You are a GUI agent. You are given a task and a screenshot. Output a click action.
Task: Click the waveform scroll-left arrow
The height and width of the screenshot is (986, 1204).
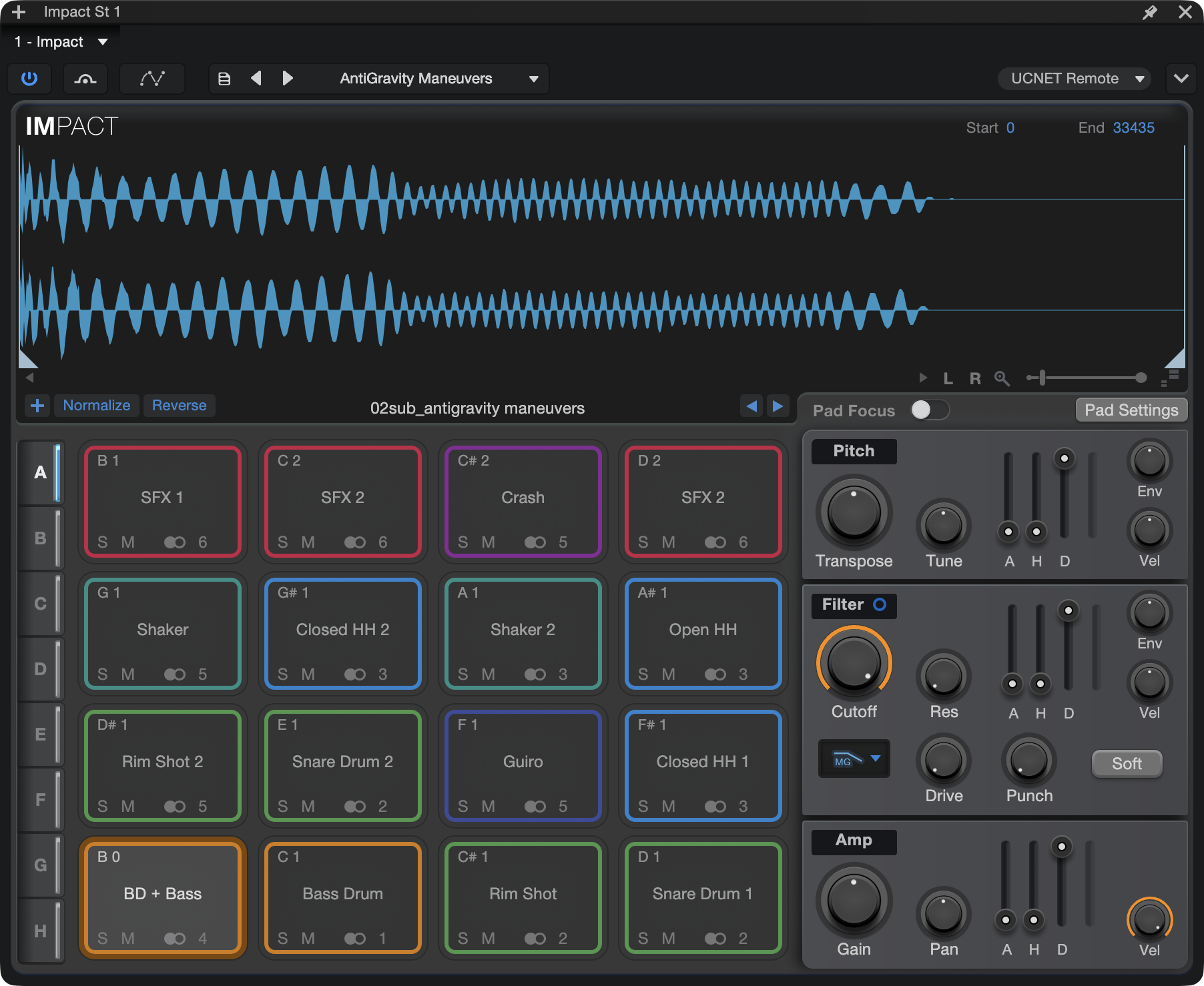click(29, 378)
